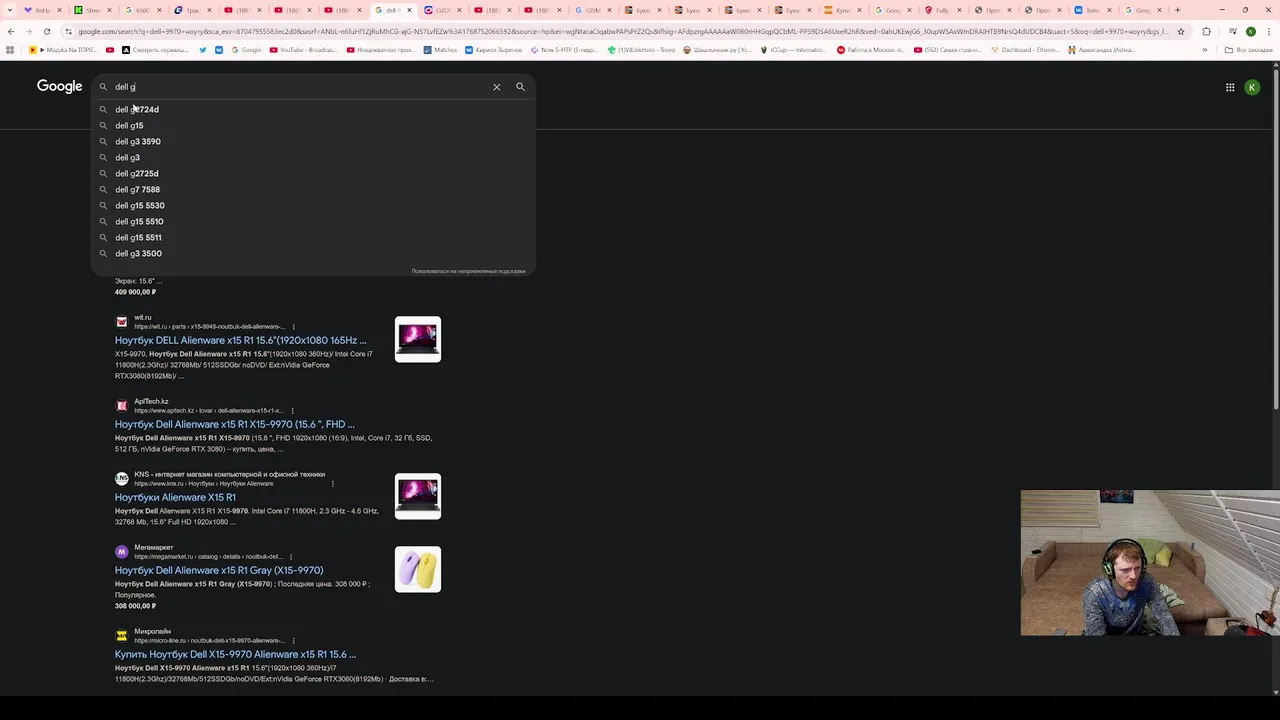
Task: Open three-dot options for KNS result
Action: 332,483
